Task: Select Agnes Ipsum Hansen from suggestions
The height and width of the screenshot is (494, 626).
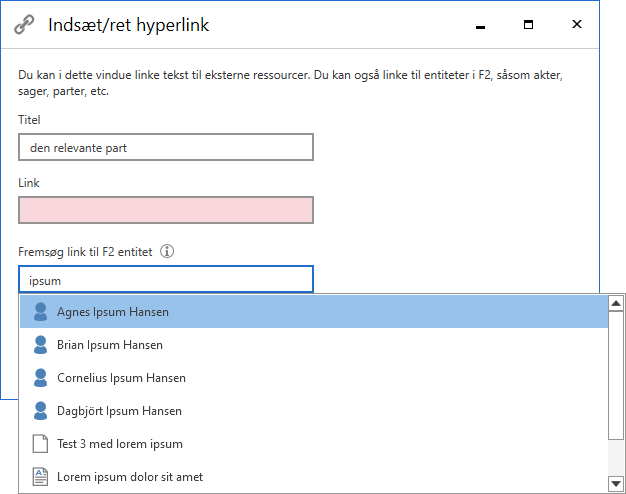Action: [x=113, y=312]
